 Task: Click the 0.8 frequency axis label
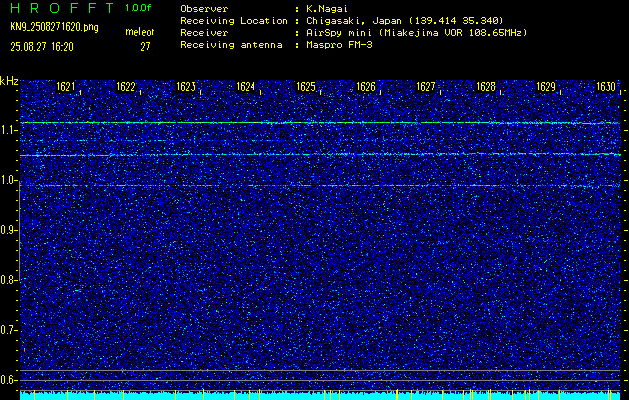7,280
